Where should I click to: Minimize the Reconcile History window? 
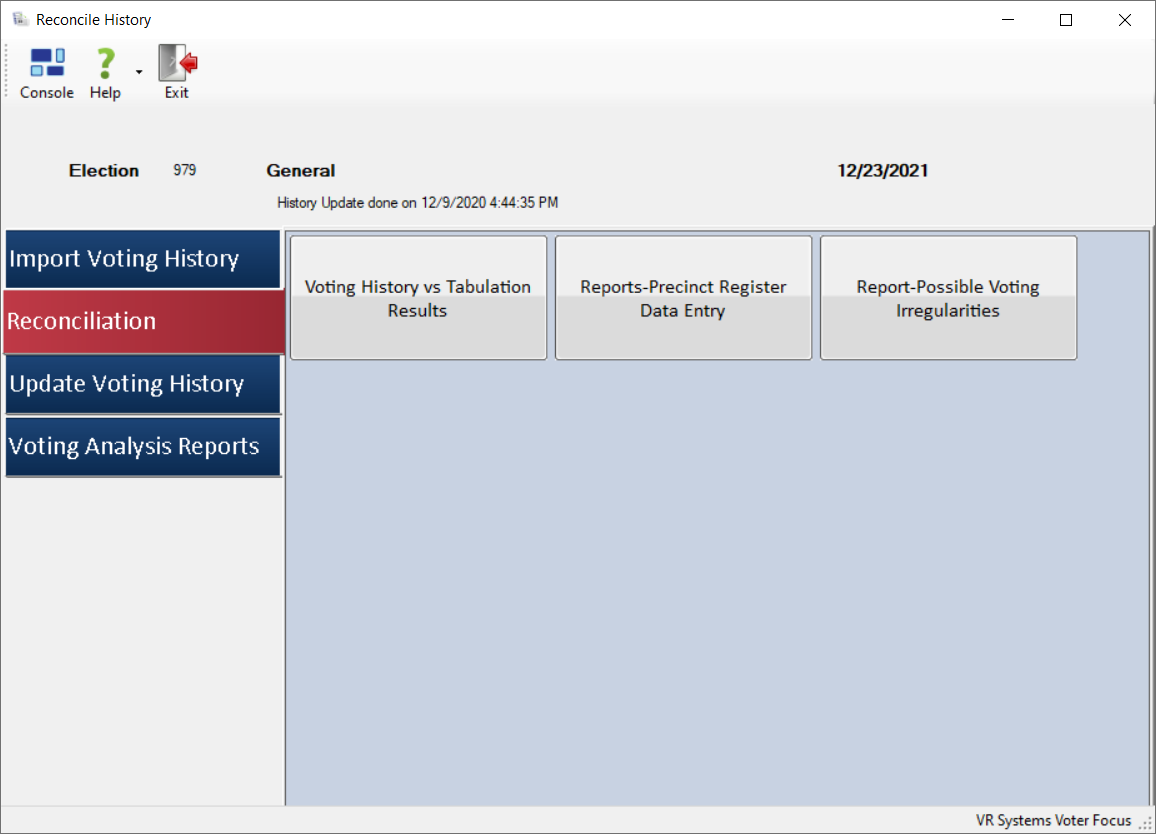1008,20
